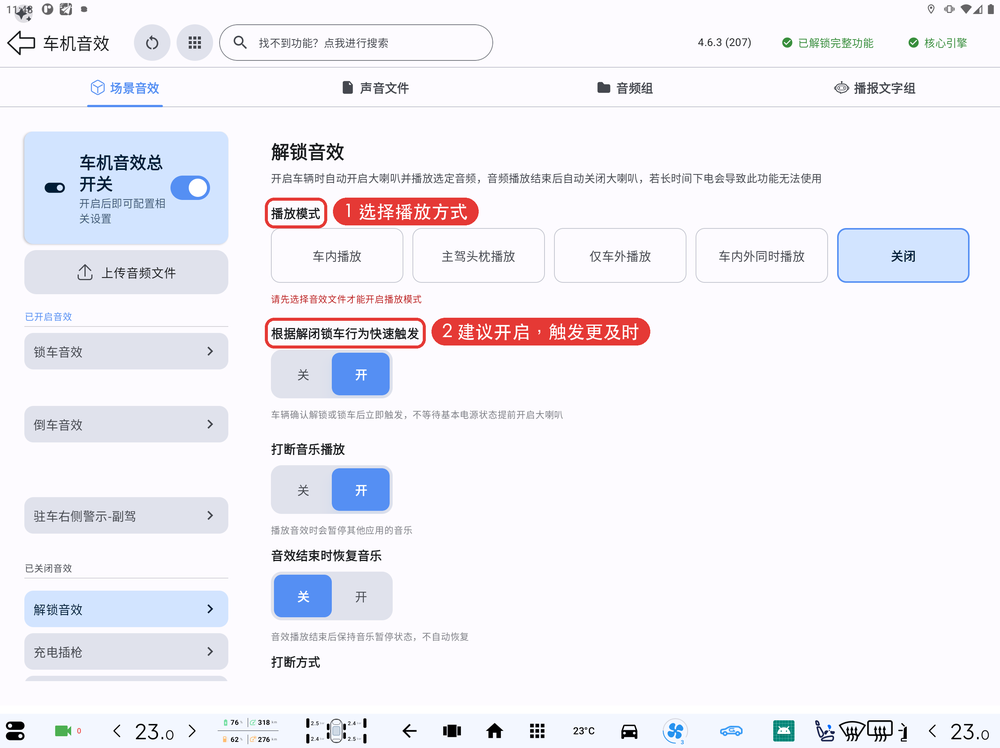Open the green Android app icon
This screenshot has width=1000, height=748.
(784, 731)
